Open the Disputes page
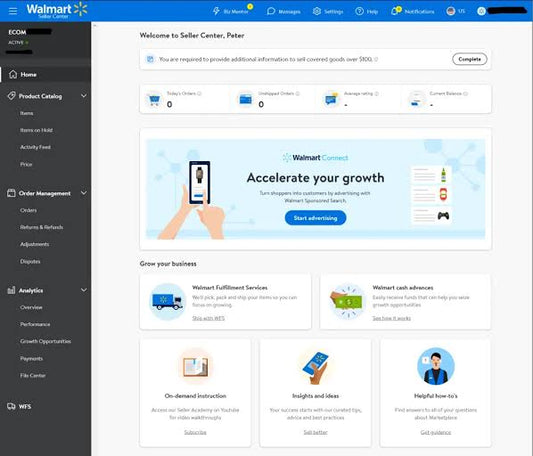 pos(30,261)
